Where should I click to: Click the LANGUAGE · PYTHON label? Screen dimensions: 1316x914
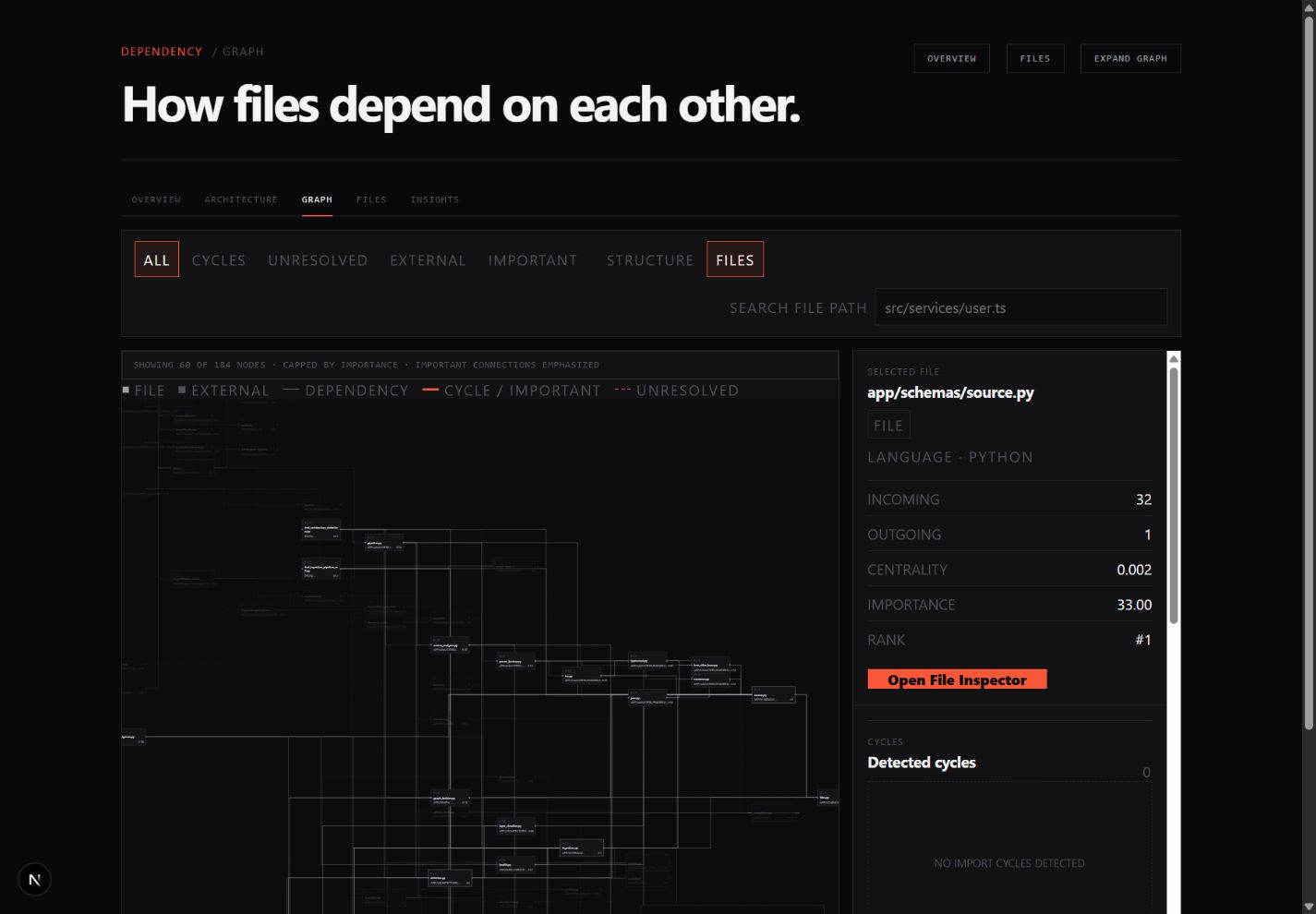pyautogui.click(x=950, y=457)
